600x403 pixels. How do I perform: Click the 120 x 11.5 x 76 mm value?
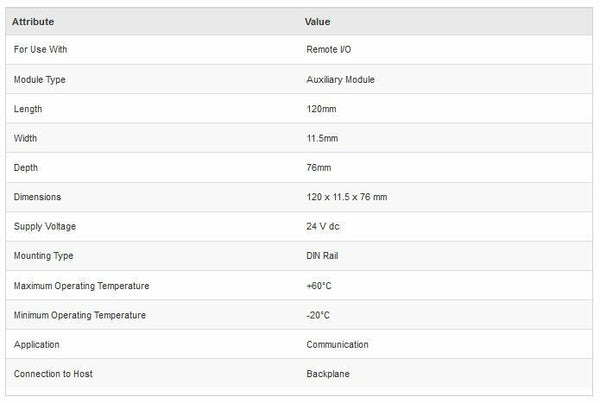(x=346, y=197)
